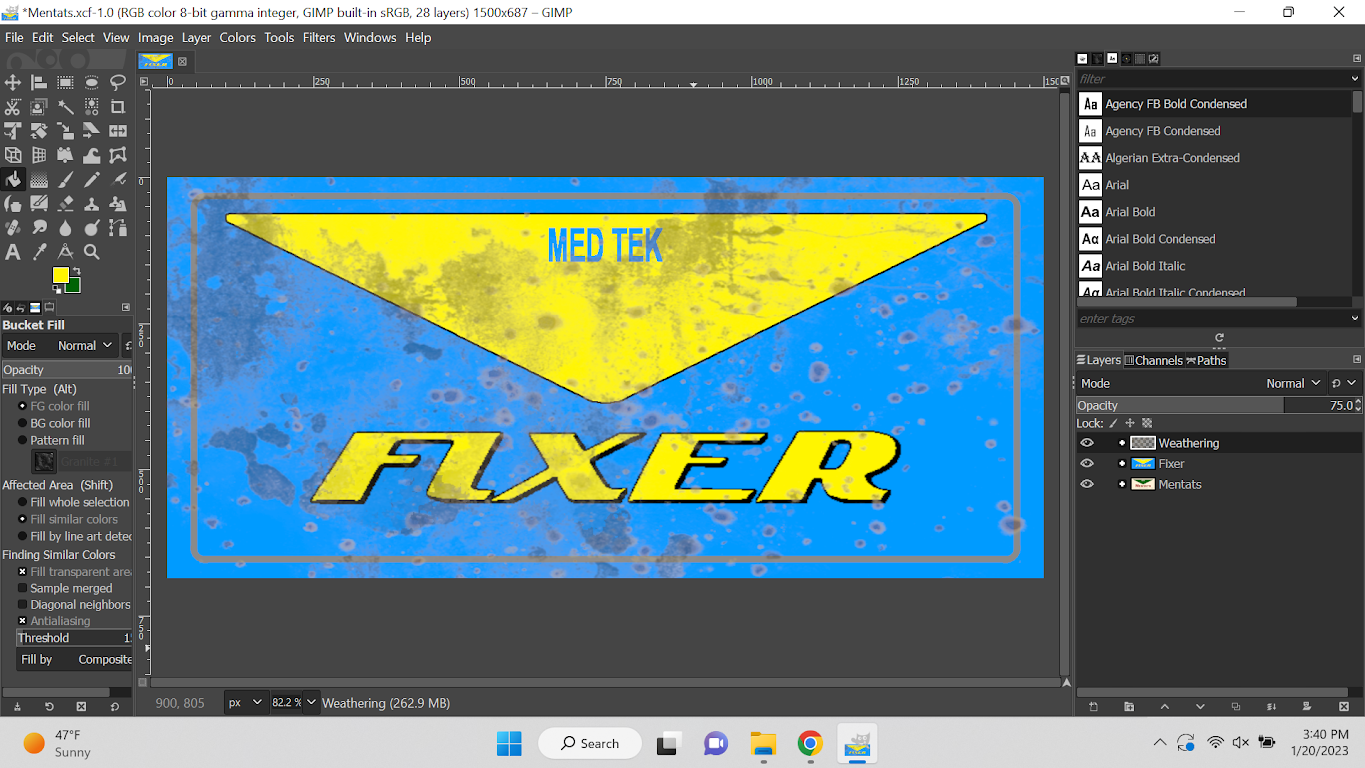Open the Layers dock configuration menu
This screenshot has height=768, width=1365.
point(1357,360)
